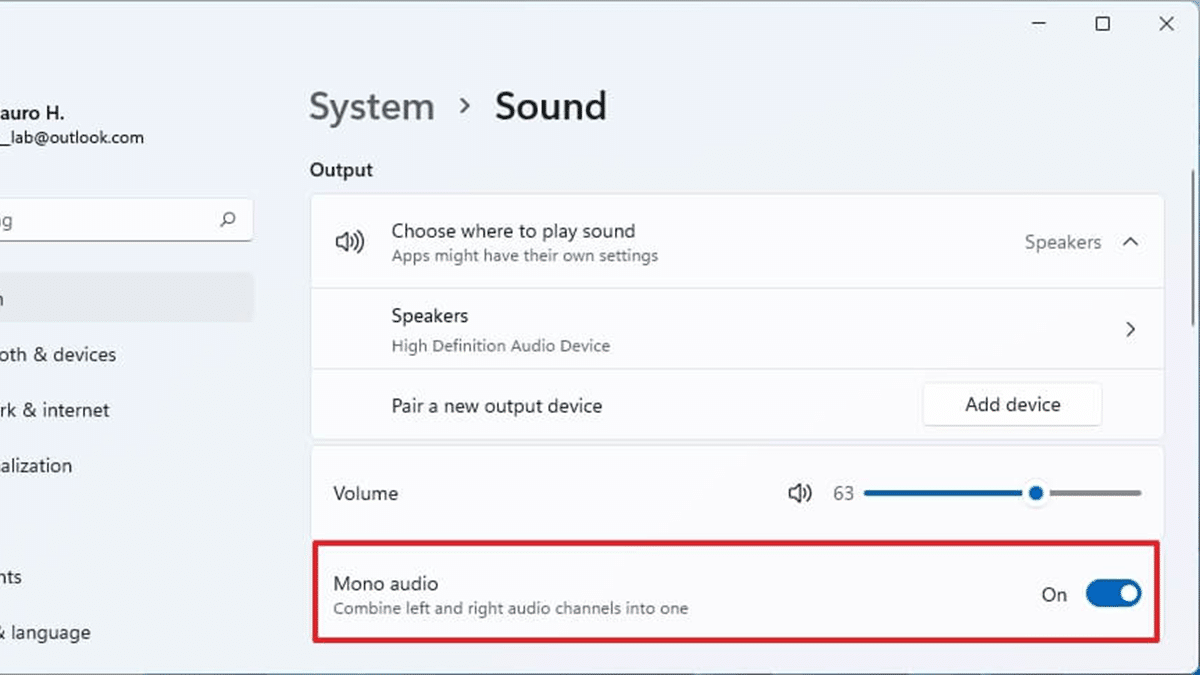Click the vertical scrollbar on the right
This screenshot has height=675, width=1200.
(1192, 250)
